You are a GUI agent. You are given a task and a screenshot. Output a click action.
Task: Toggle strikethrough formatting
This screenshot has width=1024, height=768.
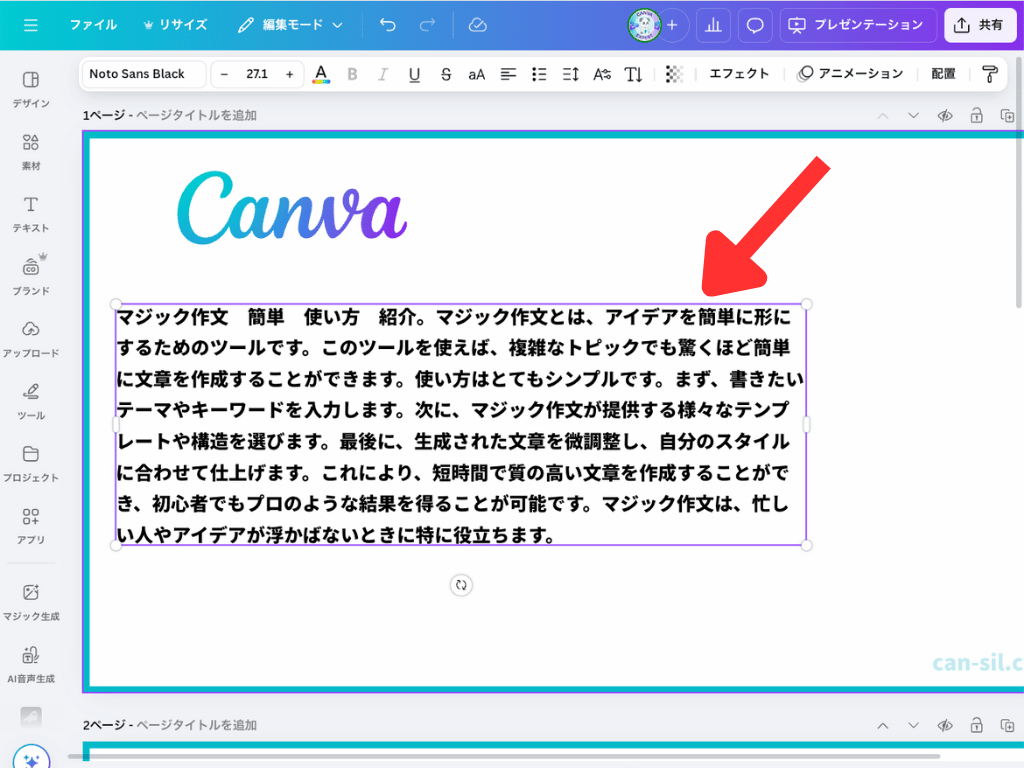point(446,74)
